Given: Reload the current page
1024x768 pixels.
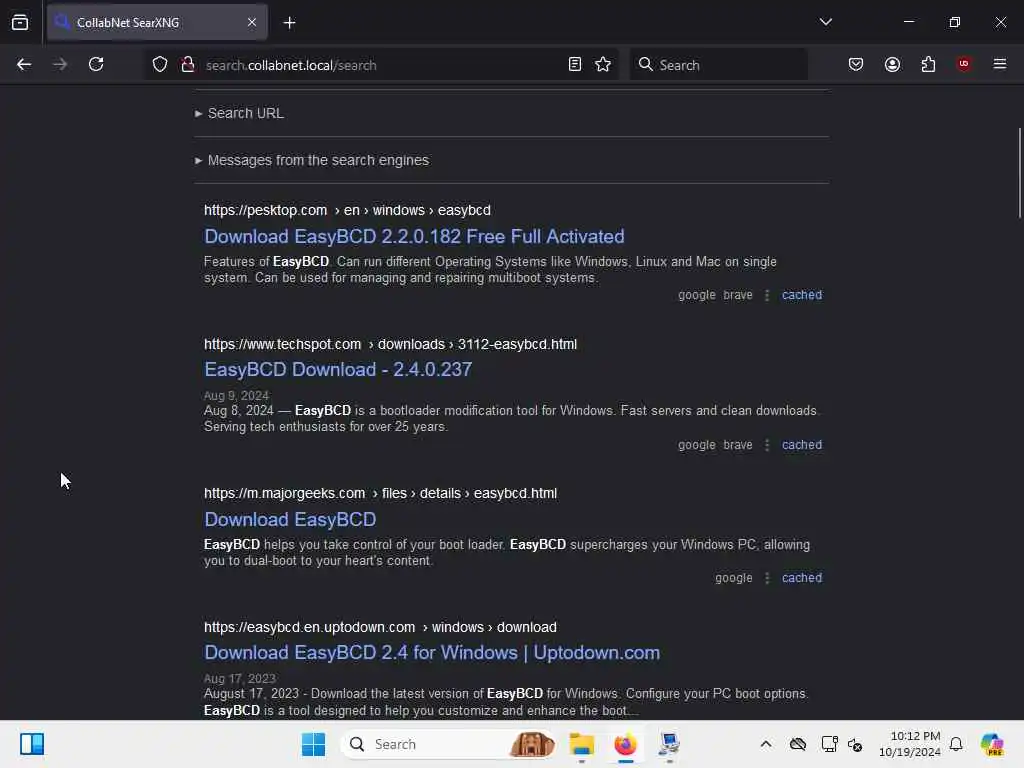Looking at the screenshot, I should click(x=96, y=64).
